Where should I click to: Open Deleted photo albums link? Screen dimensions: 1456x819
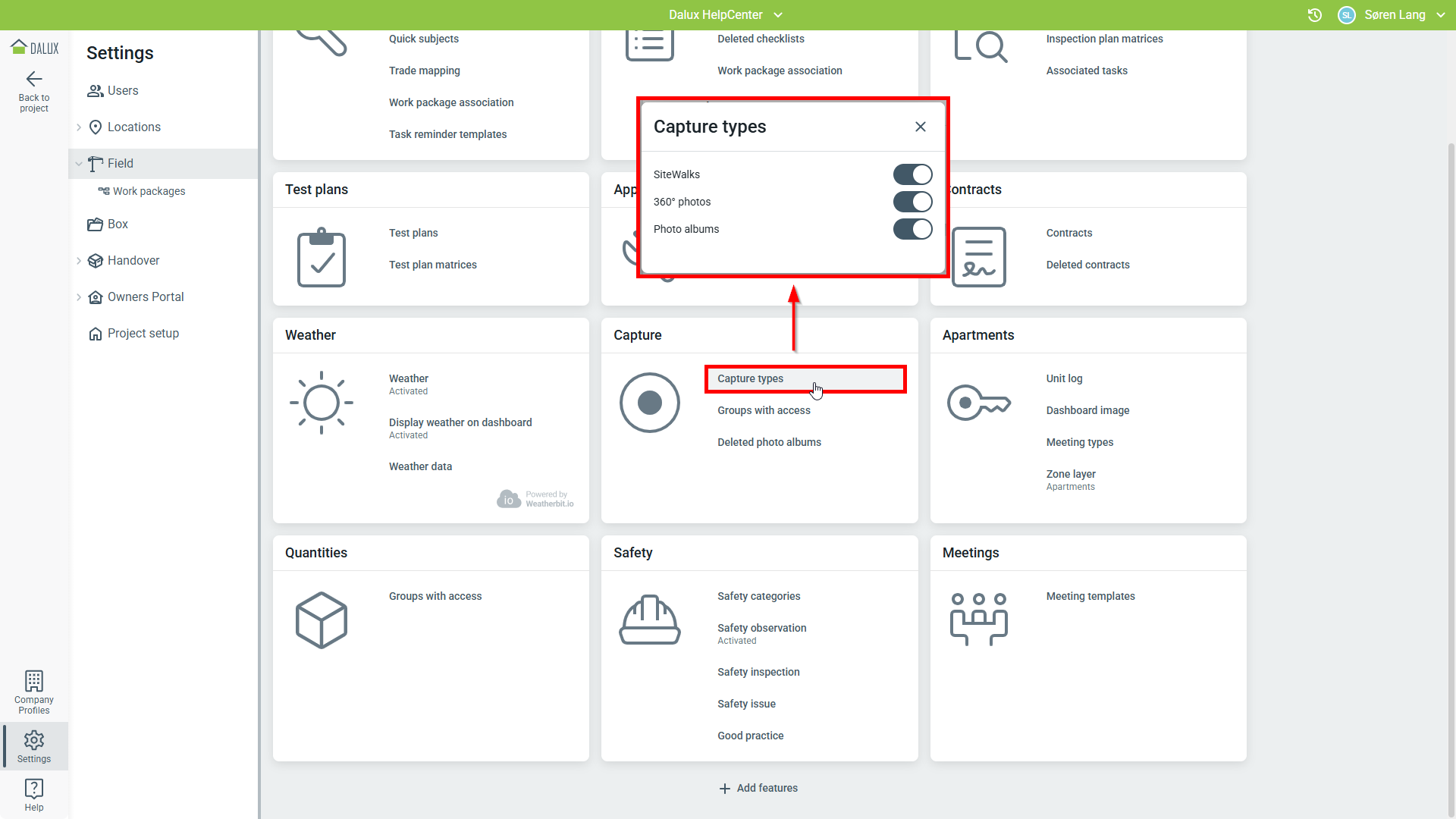769,442
